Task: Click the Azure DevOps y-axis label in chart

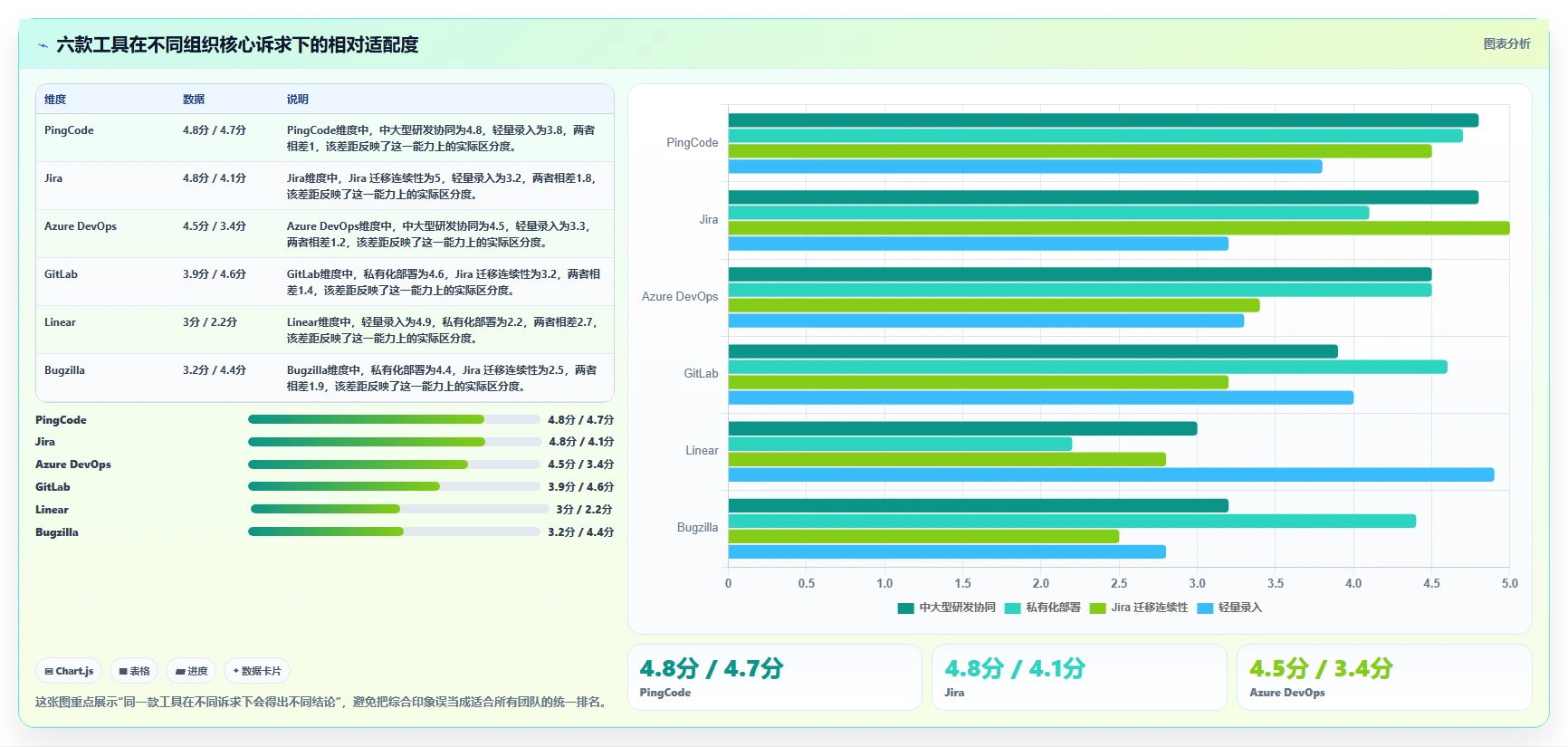Action: point(680,297)
